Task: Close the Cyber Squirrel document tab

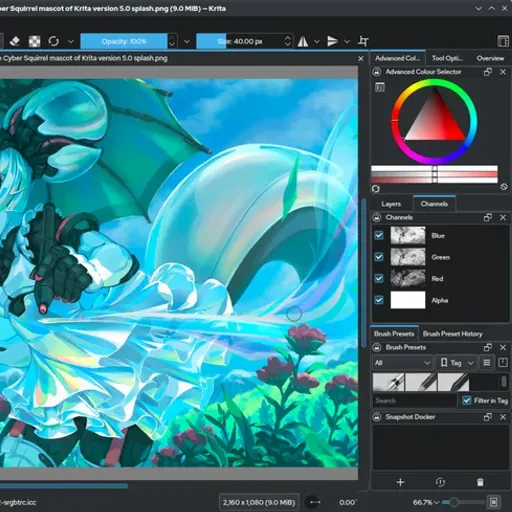Action: pyautogui.click(x=360, y=59)
